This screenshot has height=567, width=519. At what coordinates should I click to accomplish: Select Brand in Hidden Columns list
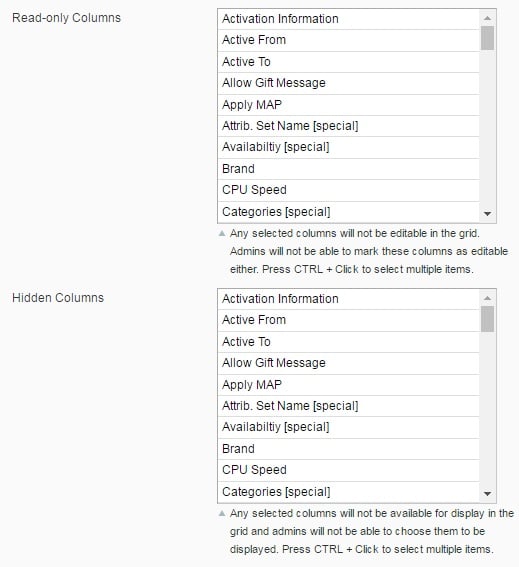pyautogui.click(x=349, y=449)
